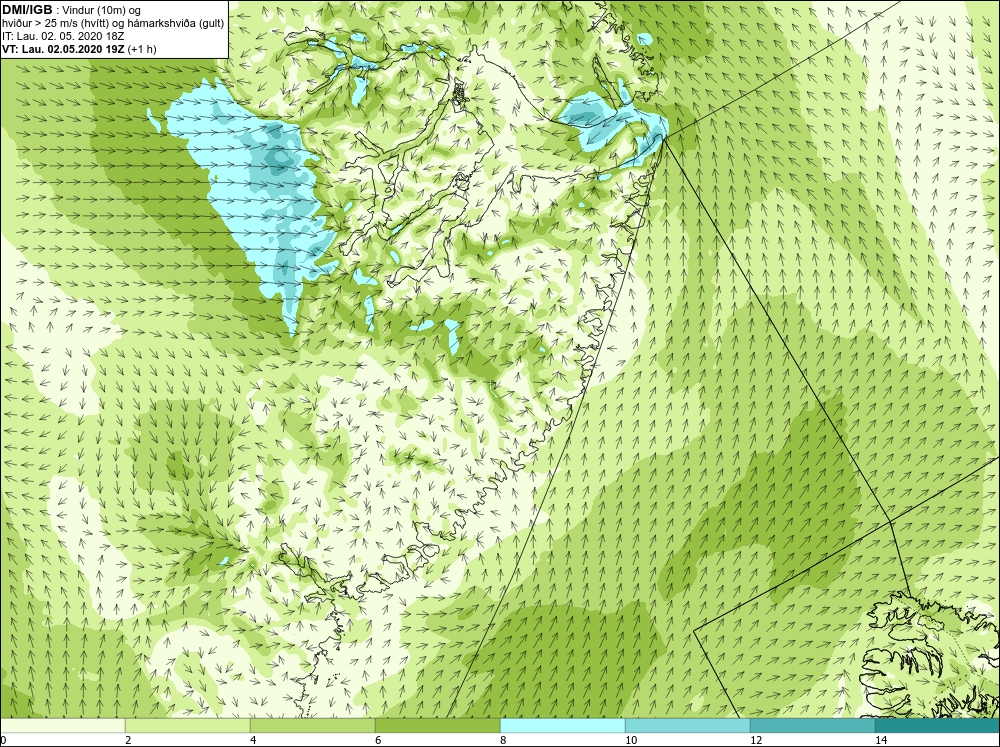Click the 8–10 m/s light cyan swatch
1000x747 pixels.
pos(562,726)
